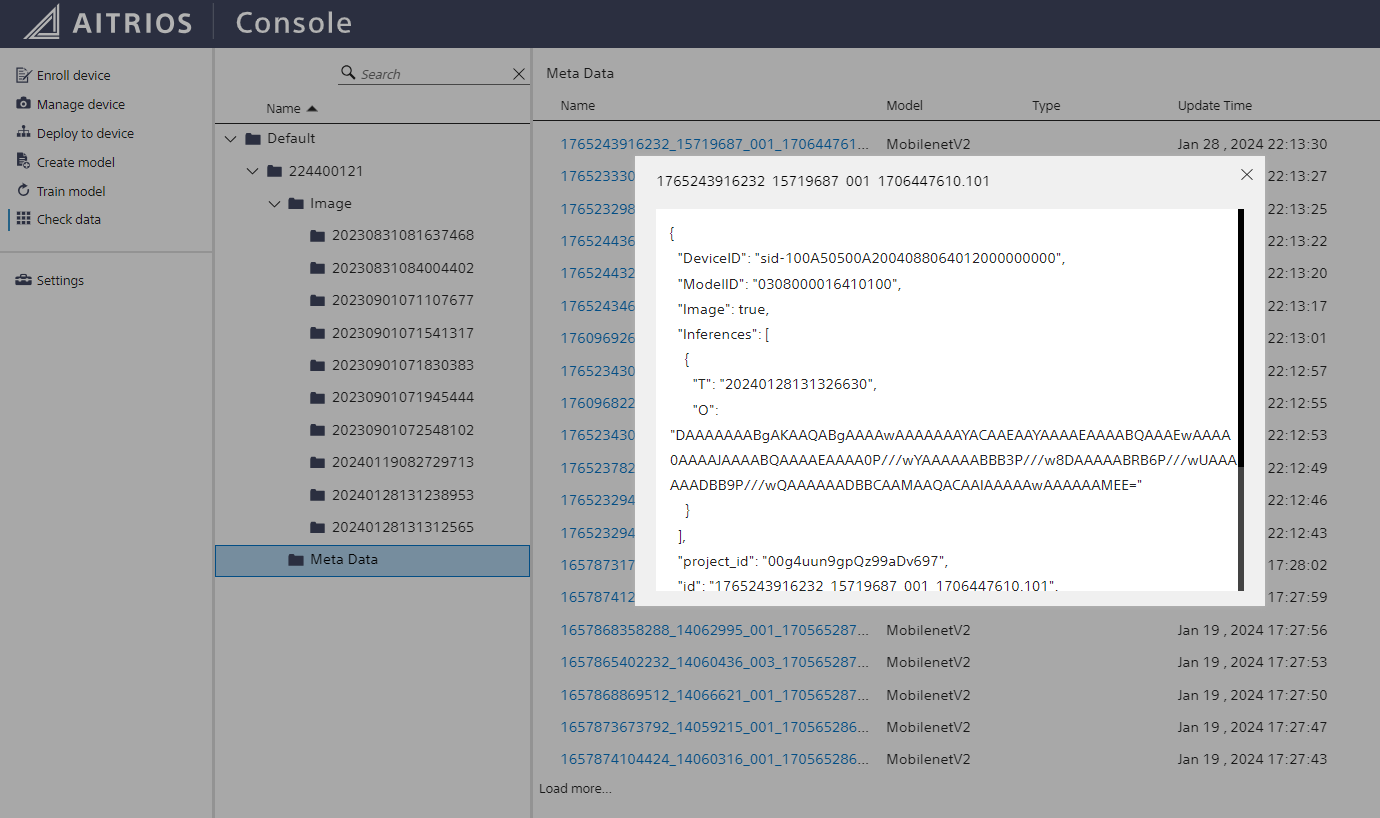Open metadata entry 1657868358288_14062995_001
Viewport: 1380px width, 818px height.
[714, 631]
